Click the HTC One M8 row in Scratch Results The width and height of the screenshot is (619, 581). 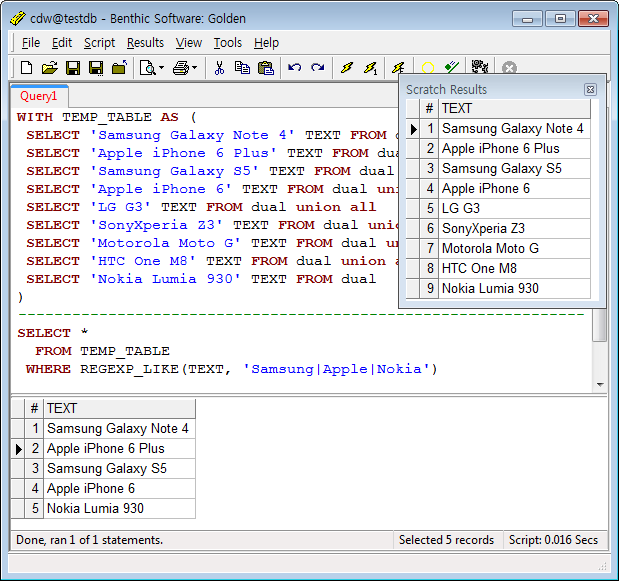pyautogui.click(x=478, y=268)
